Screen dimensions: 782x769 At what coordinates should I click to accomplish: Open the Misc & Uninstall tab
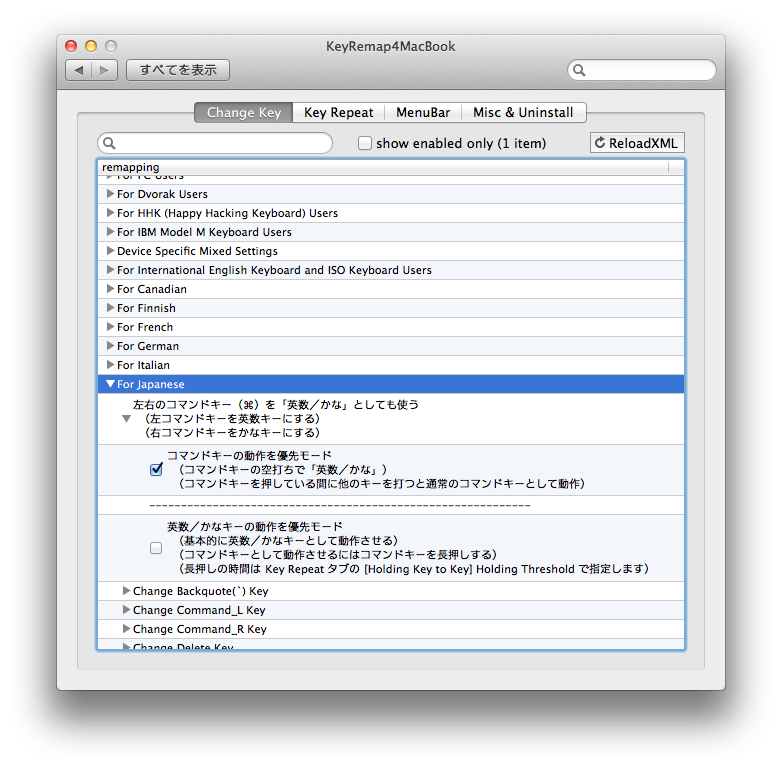point(523,113)
